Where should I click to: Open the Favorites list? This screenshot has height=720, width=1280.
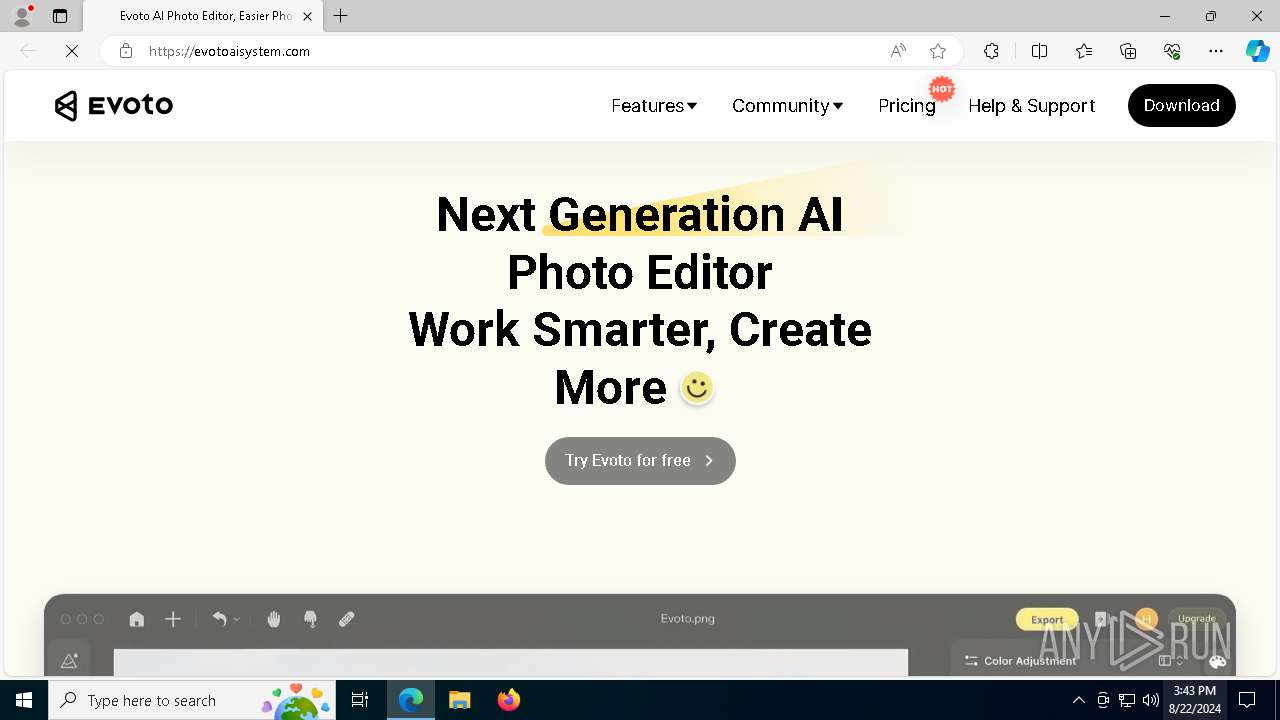point(1084,51)
